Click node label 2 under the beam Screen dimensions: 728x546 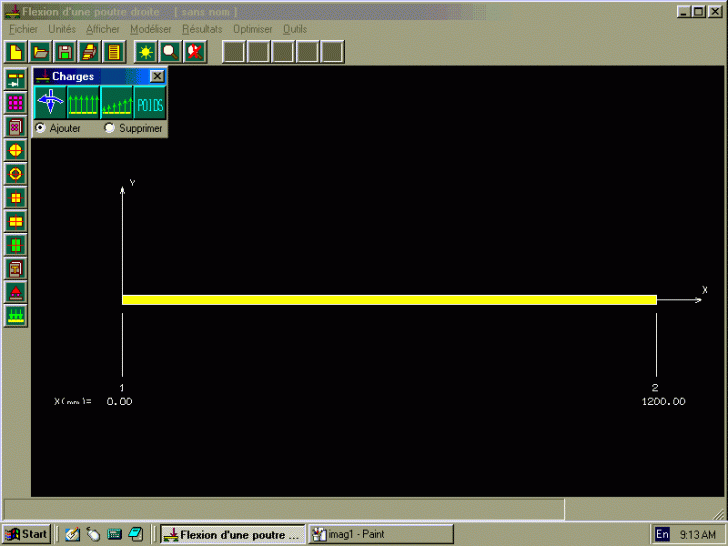point(655,388)
